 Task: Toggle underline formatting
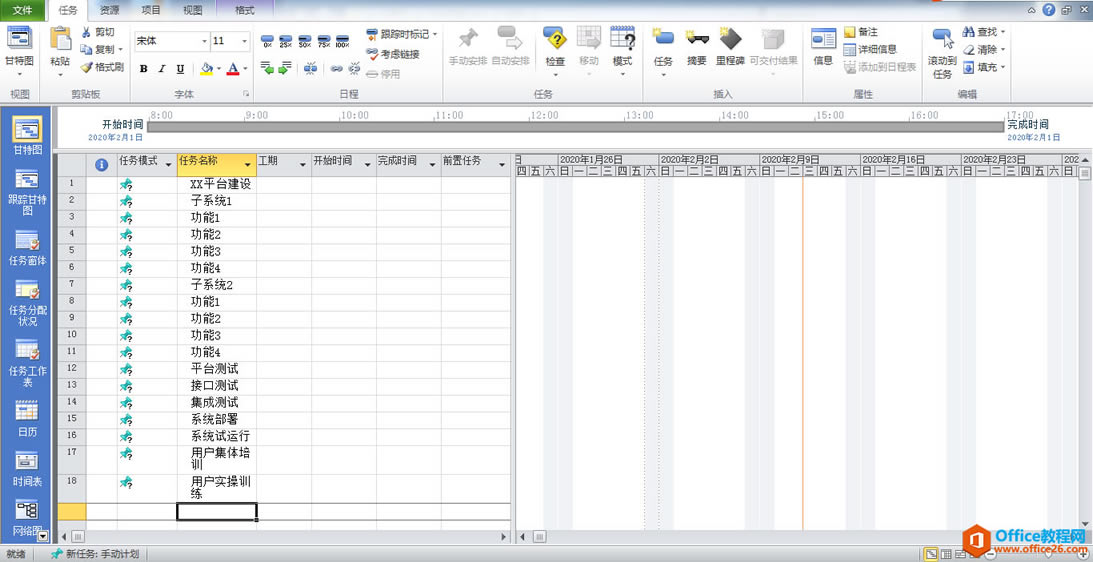(180, 69)
